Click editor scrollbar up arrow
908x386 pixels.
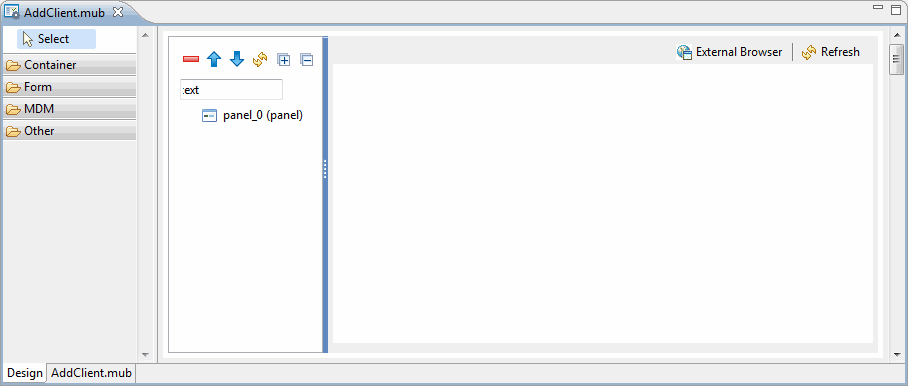click(896, 35)
